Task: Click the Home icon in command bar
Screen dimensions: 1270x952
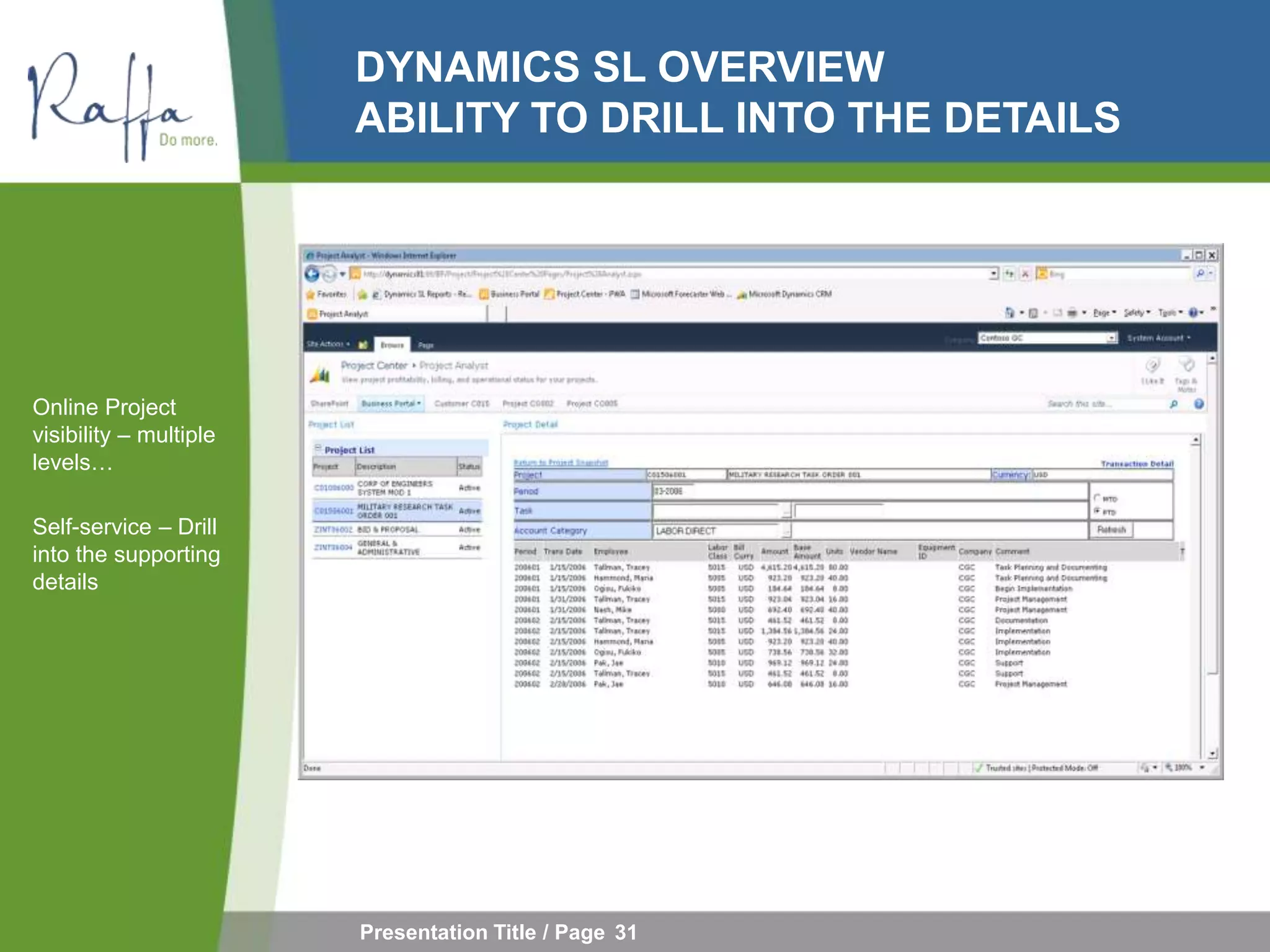Action: click(x=1010, y=313)
